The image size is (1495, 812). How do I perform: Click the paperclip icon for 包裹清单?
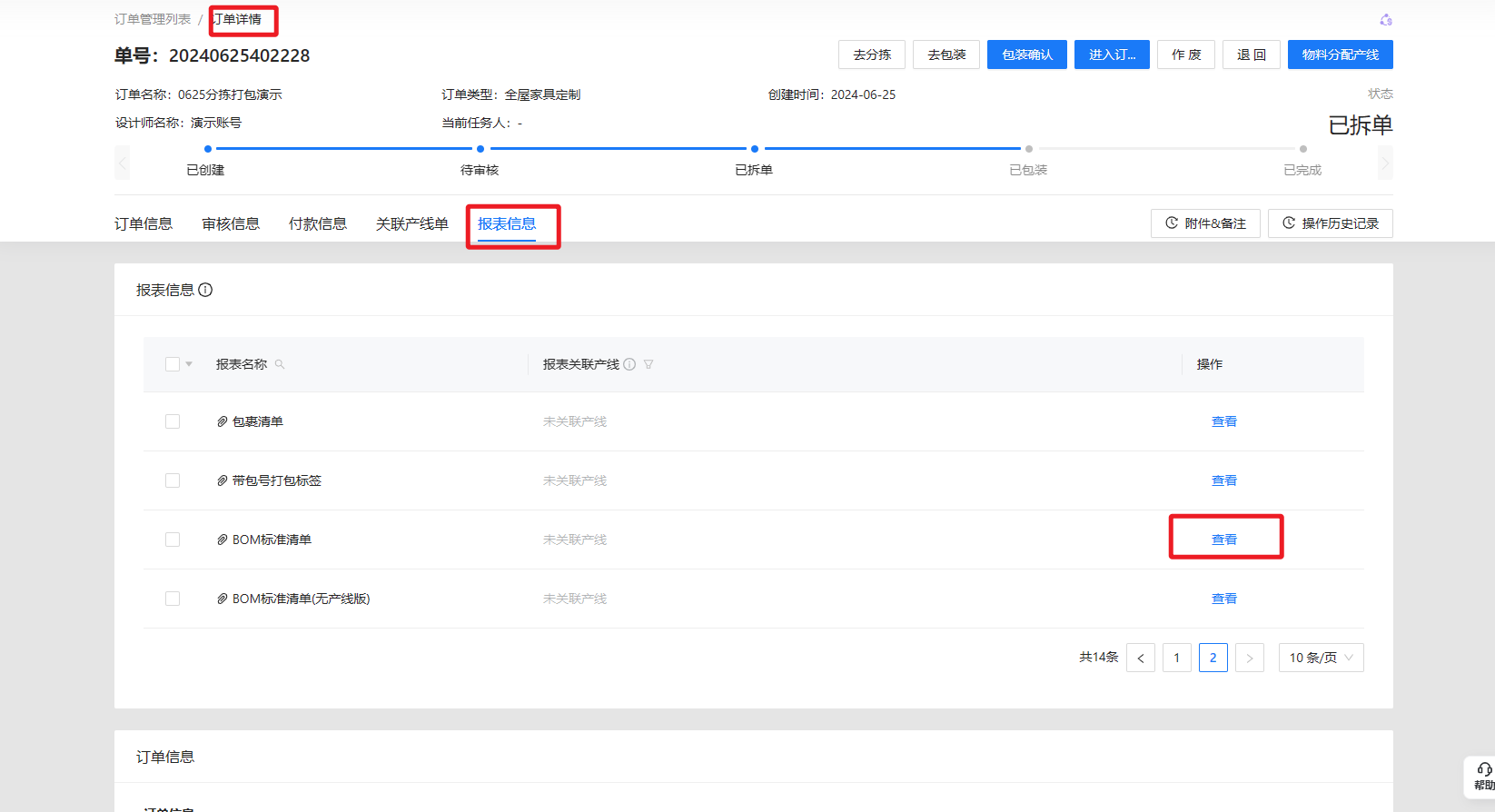pos(222,421)
